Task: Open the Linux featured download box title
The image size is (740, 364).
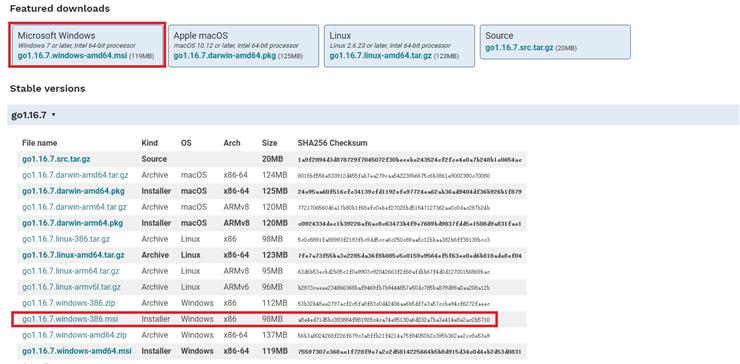Action: click(x=340, y=35)
